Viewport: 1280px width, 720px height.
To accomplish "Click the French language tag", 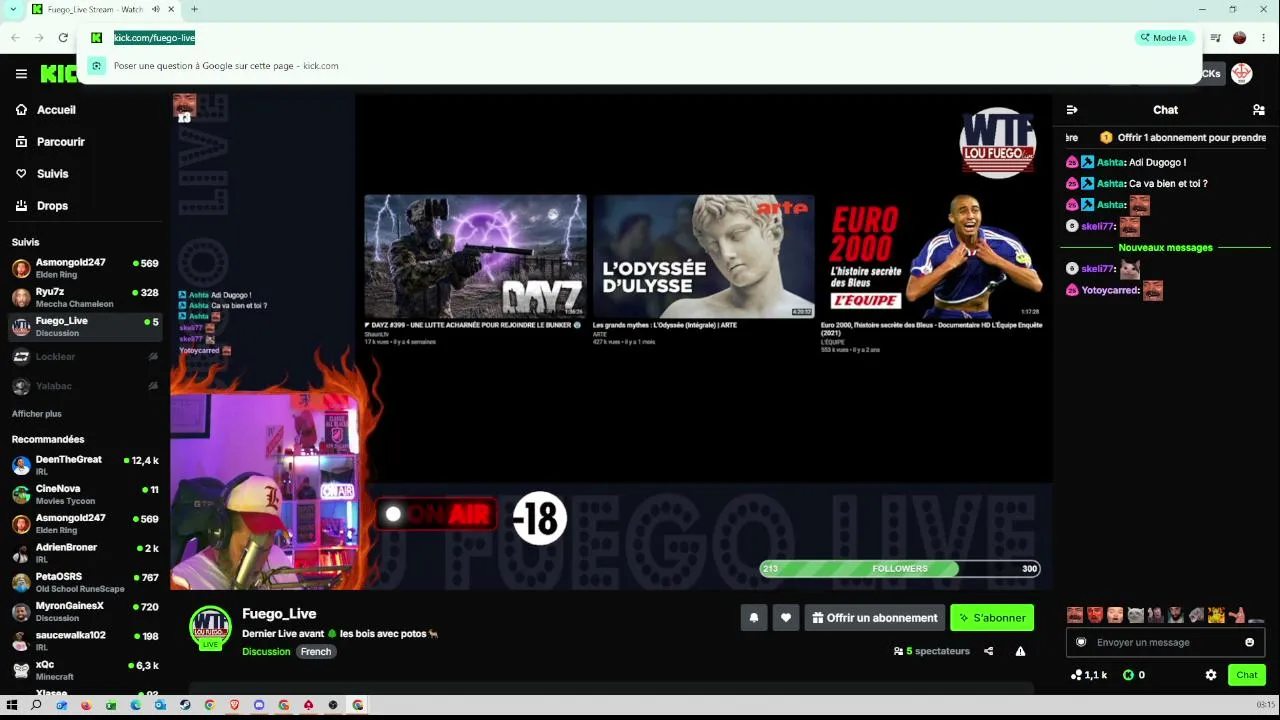I will coord(316,652).
